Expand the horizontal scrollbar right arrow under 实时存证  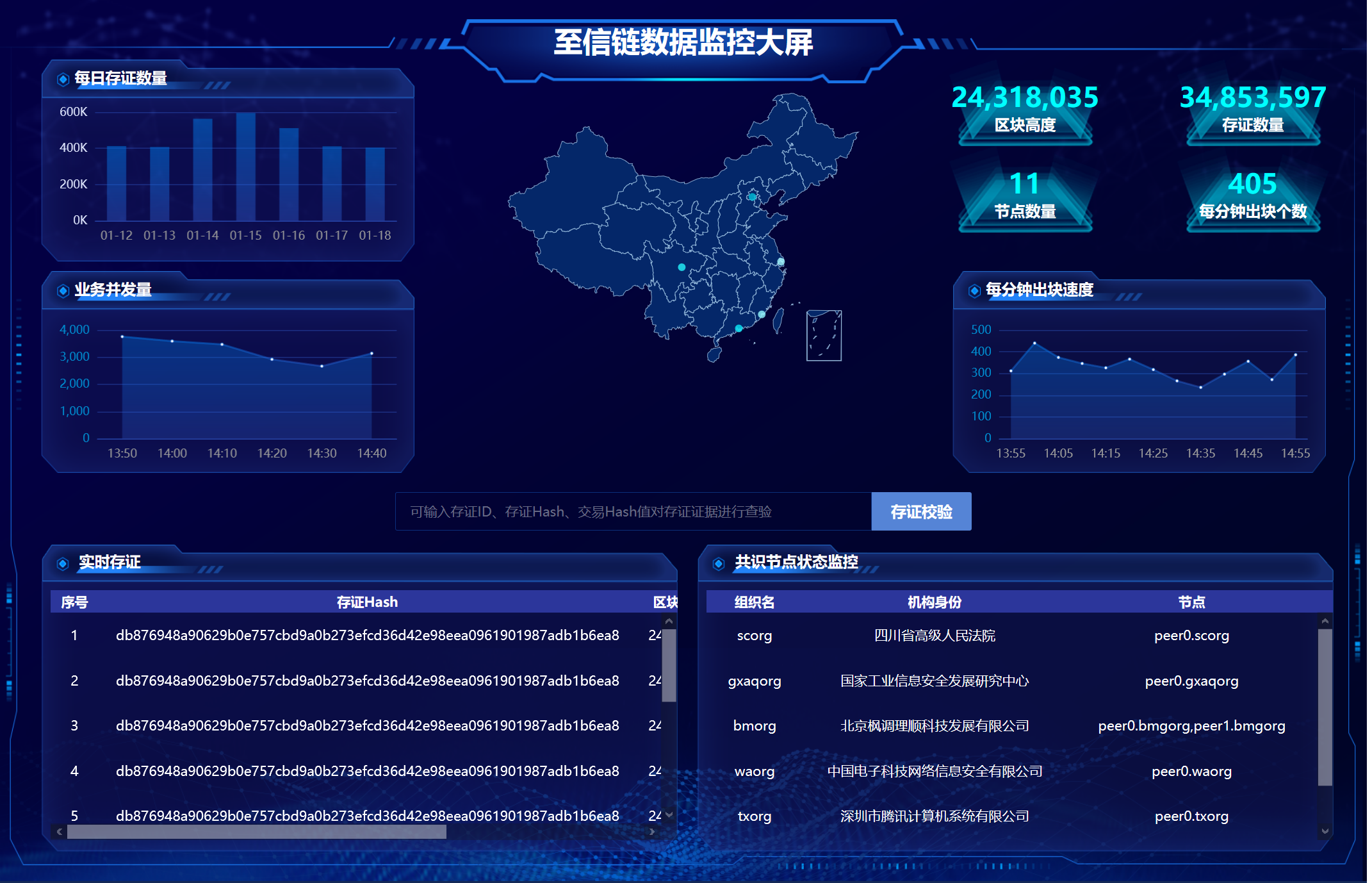651,833
